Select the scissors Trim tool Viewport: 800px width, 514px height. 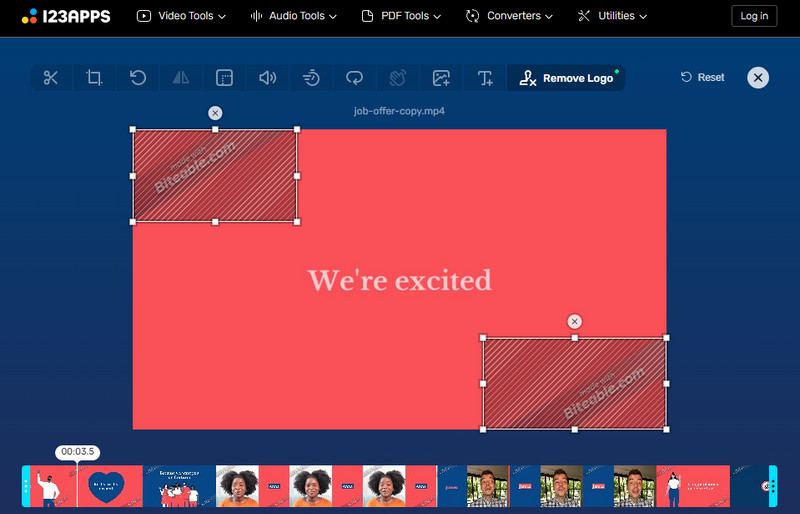click(x=51, y=78)
